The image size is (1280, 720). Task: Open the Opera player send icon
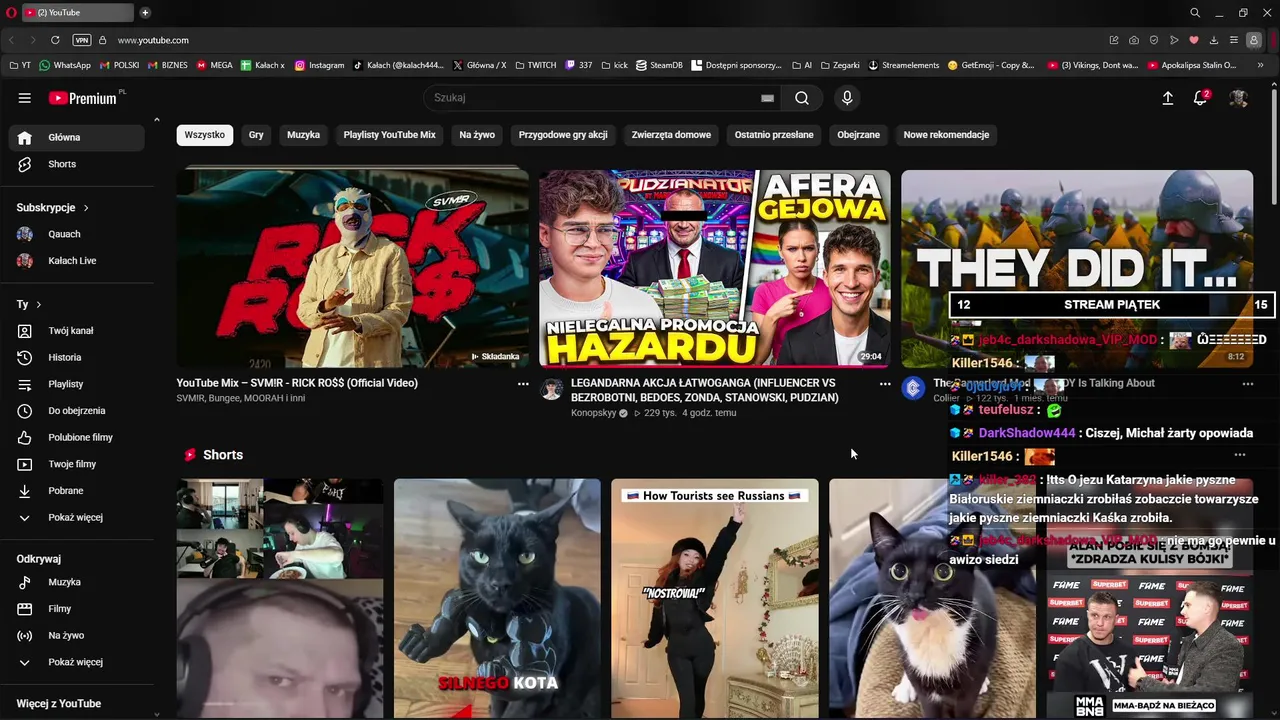(1174, 40)
